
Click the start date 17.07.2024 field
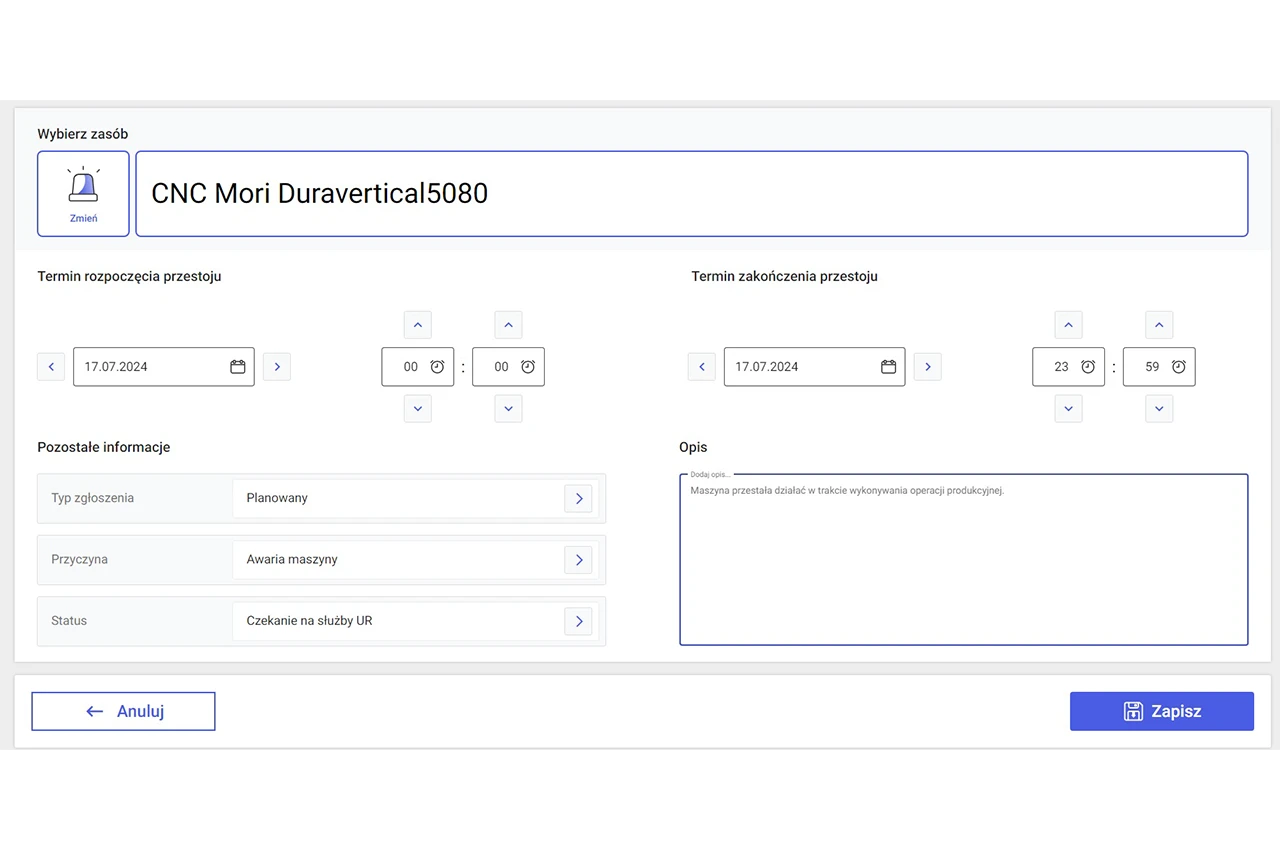(x=164, y=367)
